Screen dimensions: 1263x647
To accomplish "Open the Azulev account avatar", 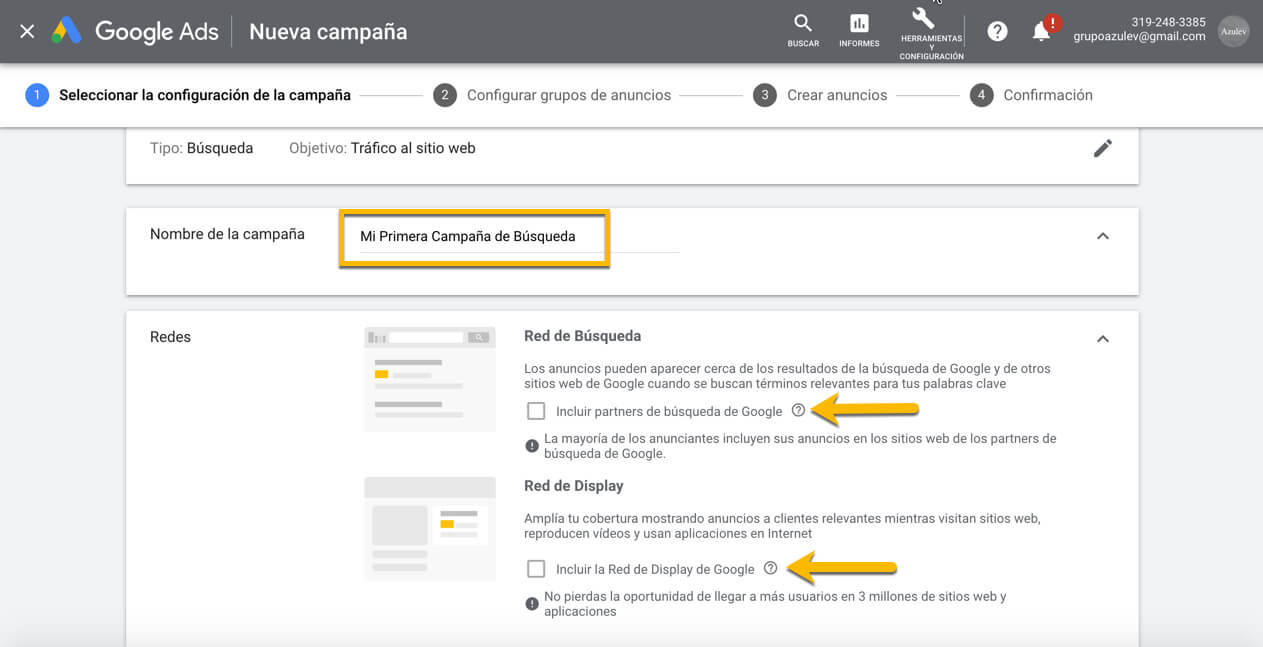I will click(1233, 31).
